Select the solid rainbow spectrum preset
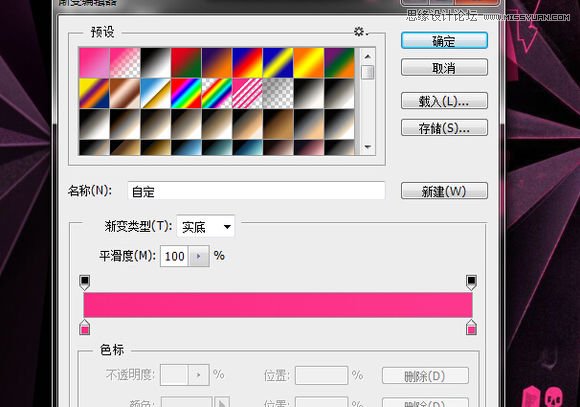580x407 pixels. [x=186, y=93]
